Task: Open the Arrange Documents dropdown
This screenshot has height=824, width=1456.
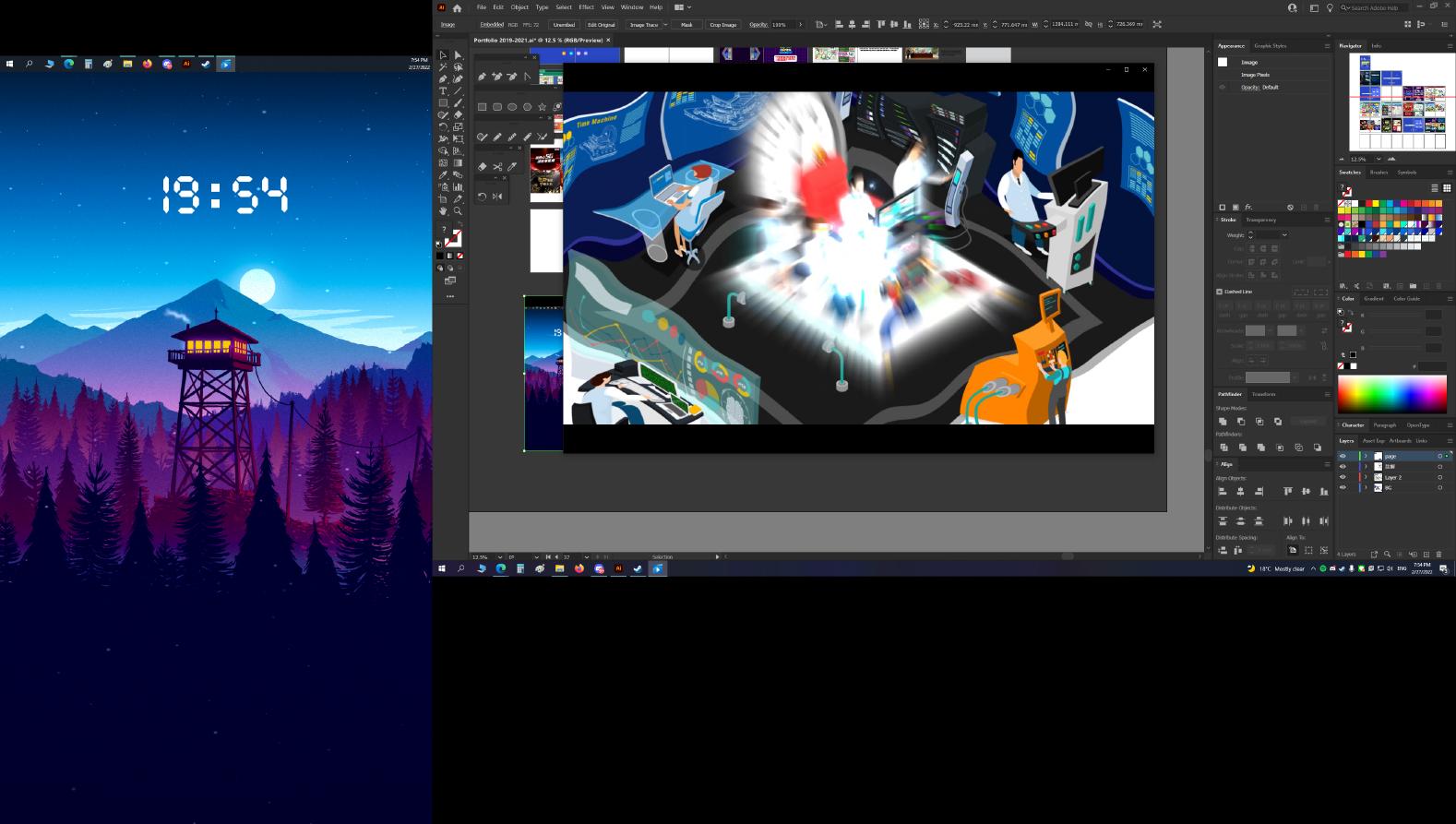Action: 683,7
